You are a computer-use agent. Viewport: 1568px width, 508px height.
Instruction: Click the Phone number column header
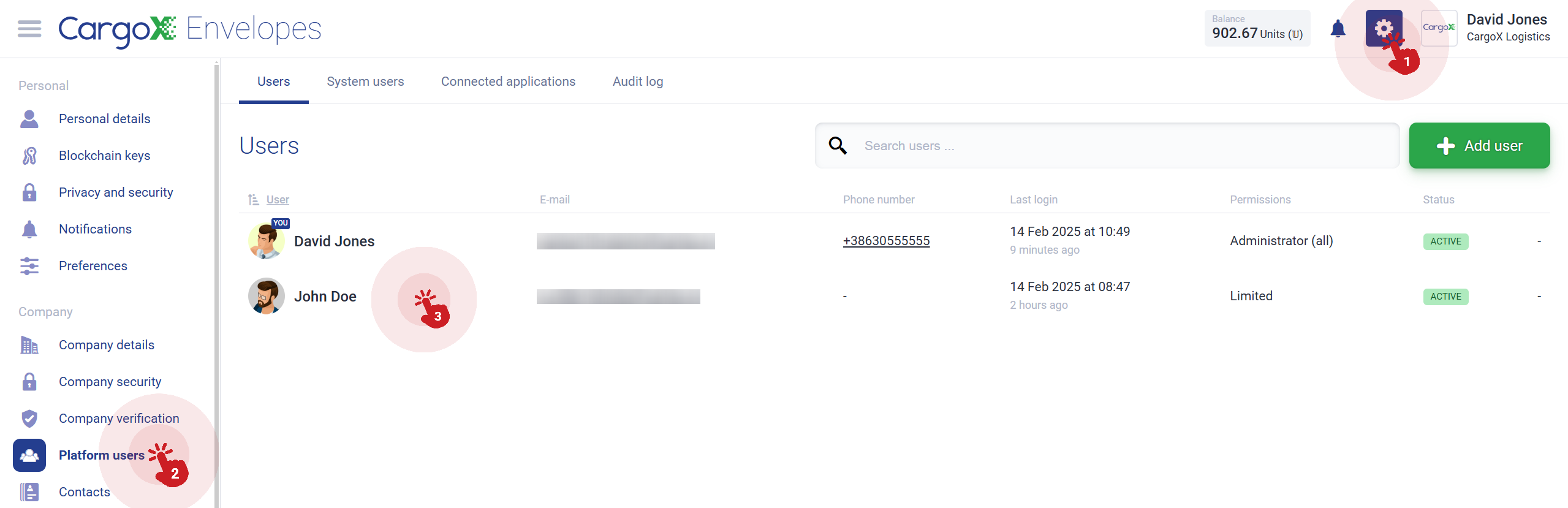[x=879, y=200]
